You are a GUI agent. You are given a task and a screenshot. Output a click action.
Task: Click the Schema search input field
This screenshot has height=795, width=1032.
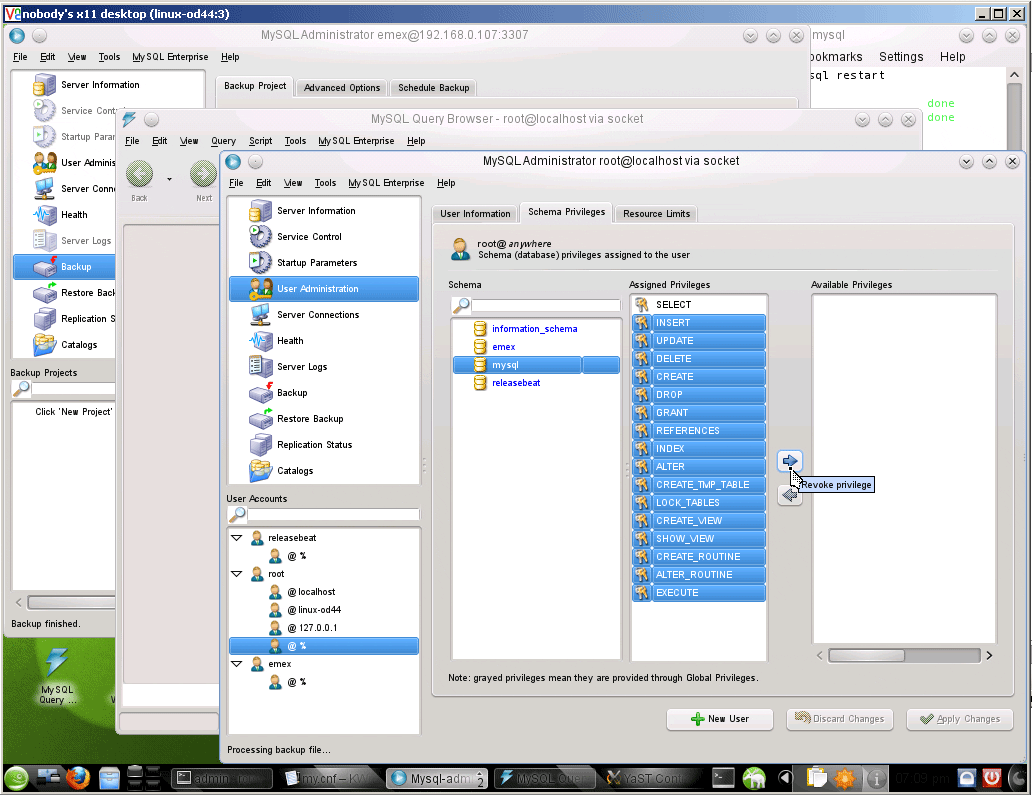pyautogui.click(x=546, y=305)
